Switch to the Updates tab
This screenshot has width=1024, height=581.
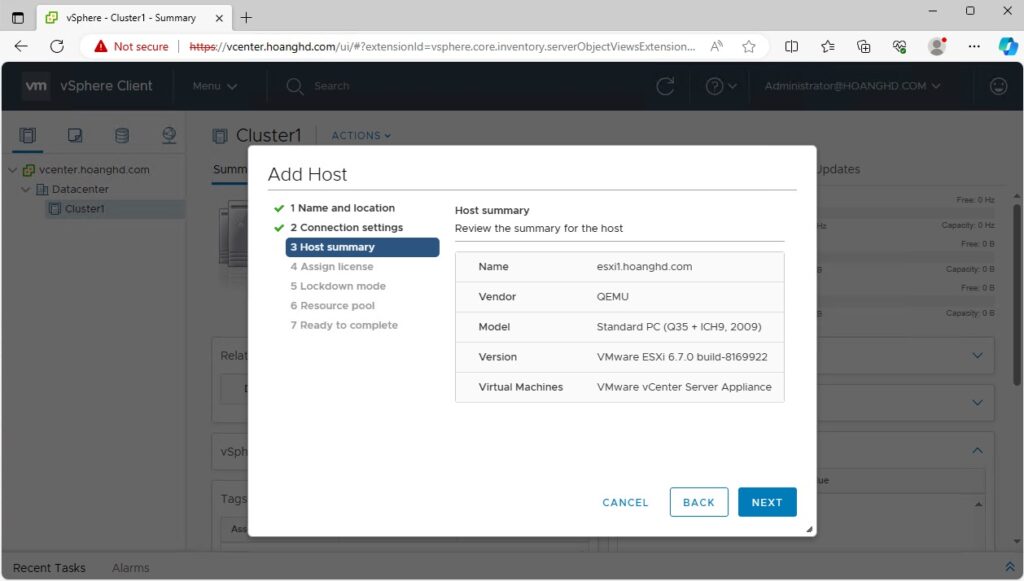pos(839,169)
